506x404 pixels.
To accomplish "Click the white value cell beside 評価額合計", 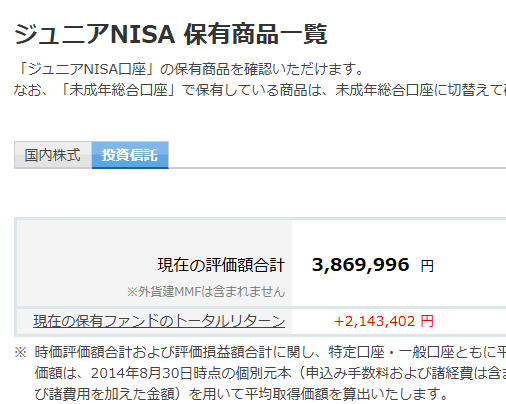I will [399, 263].
